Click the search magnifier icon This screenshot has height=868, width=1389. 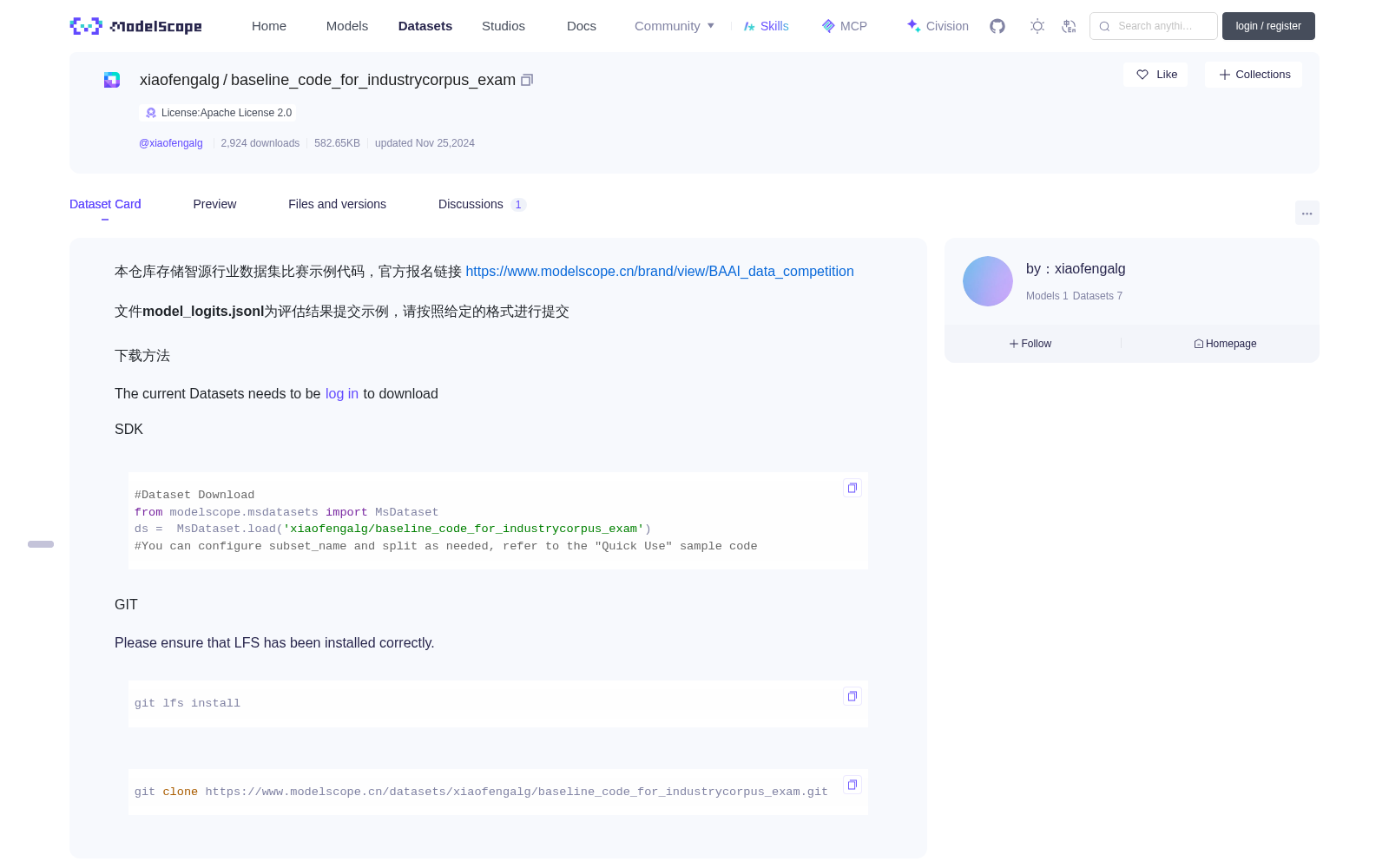(x=1104, y=26)
